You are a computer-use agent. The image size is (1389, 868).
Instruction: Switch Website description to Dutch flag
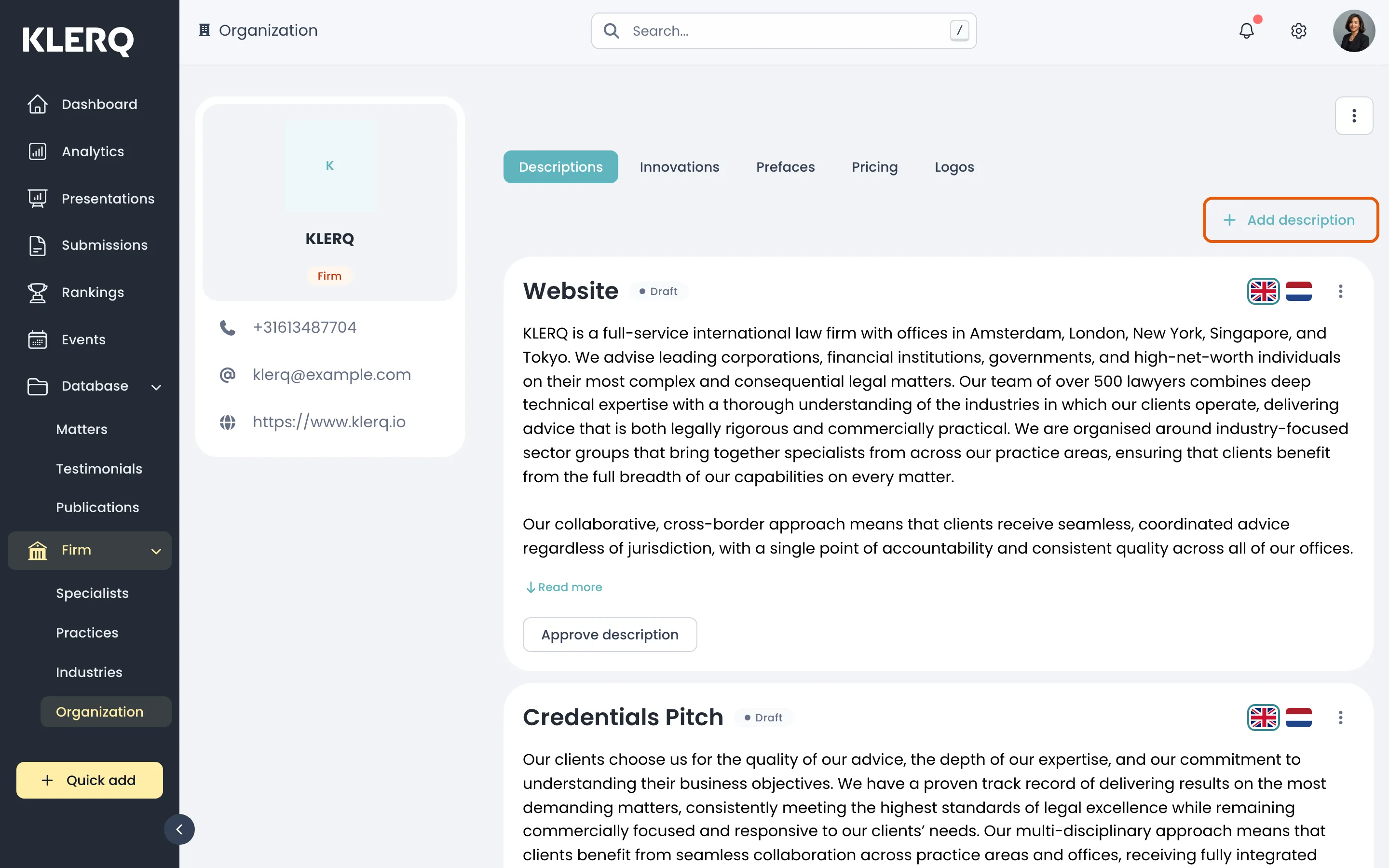[x=1298, y=291]
